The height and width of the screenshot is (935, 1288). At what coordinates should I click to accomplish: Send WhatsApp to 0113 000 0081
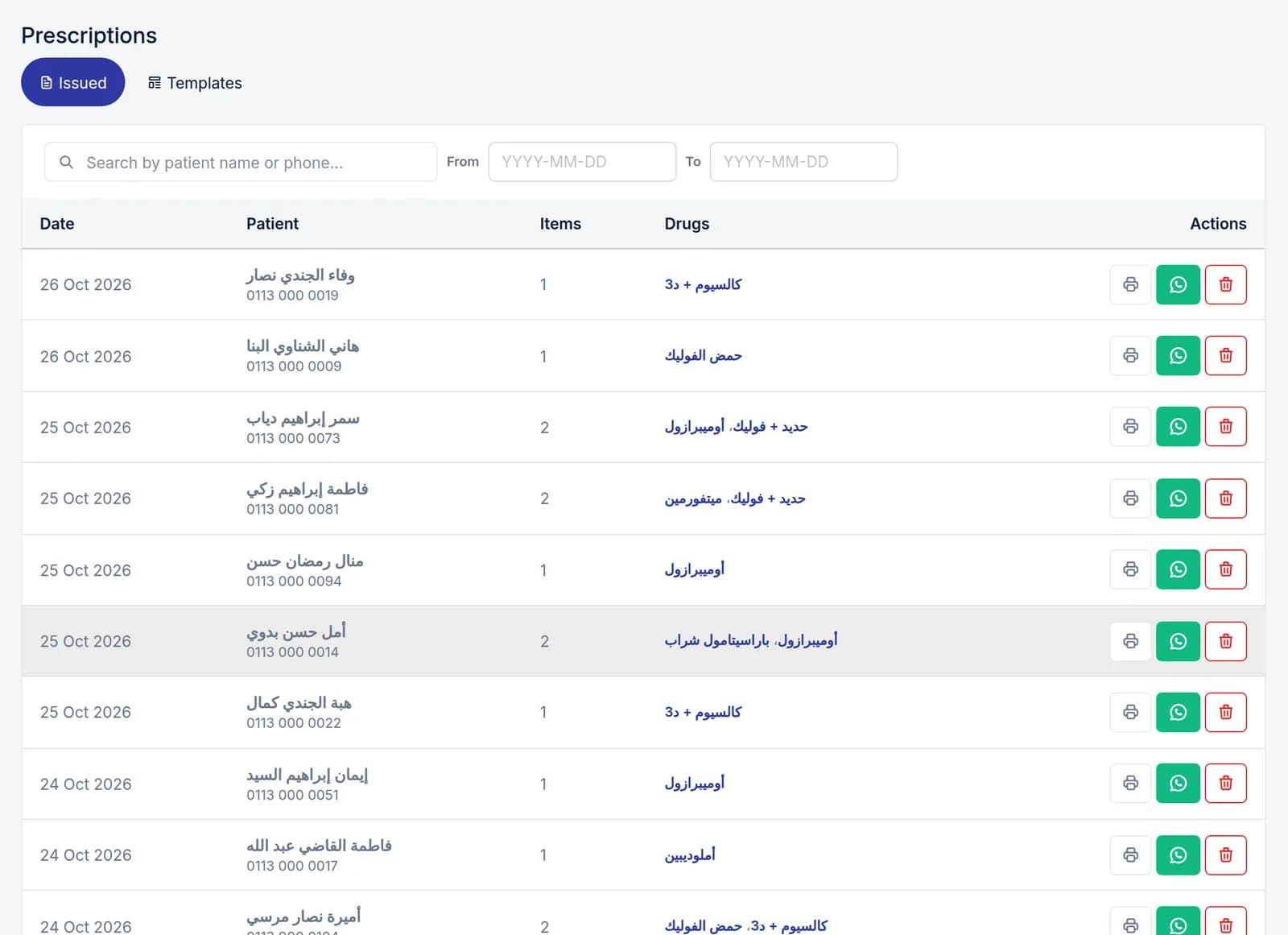(1178, 499)
